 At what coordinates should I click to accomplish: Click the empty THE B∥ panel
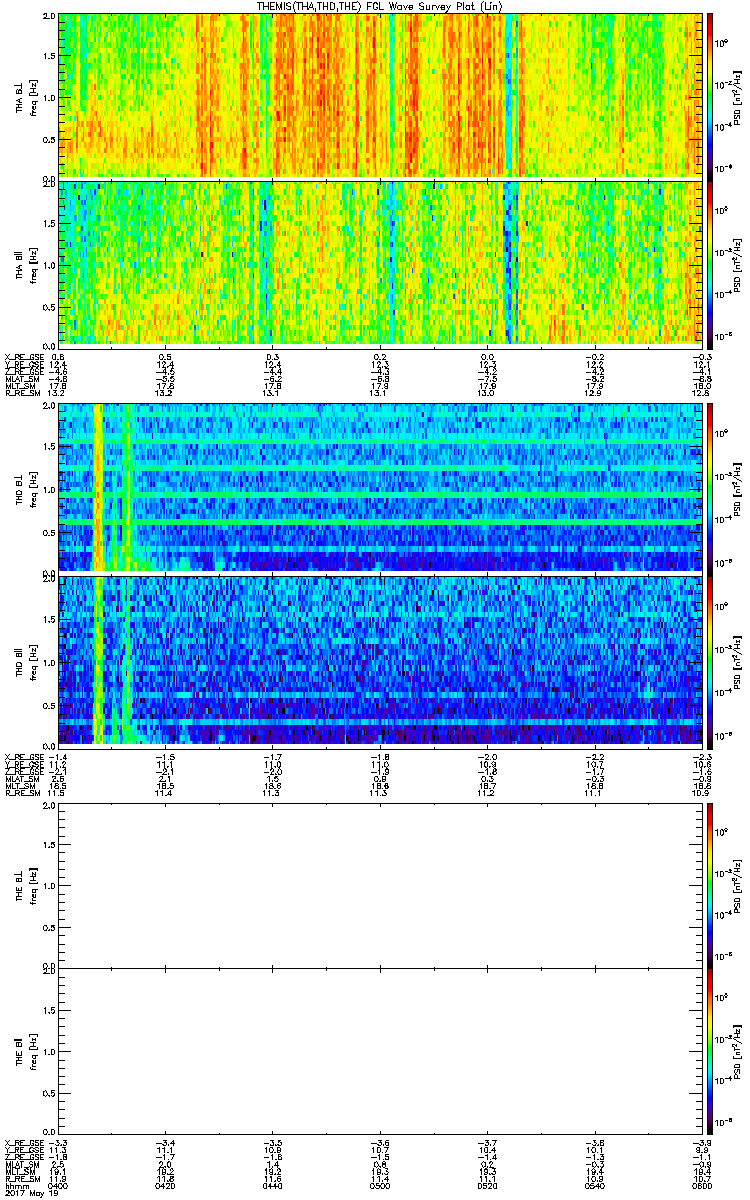point(379,1050)
